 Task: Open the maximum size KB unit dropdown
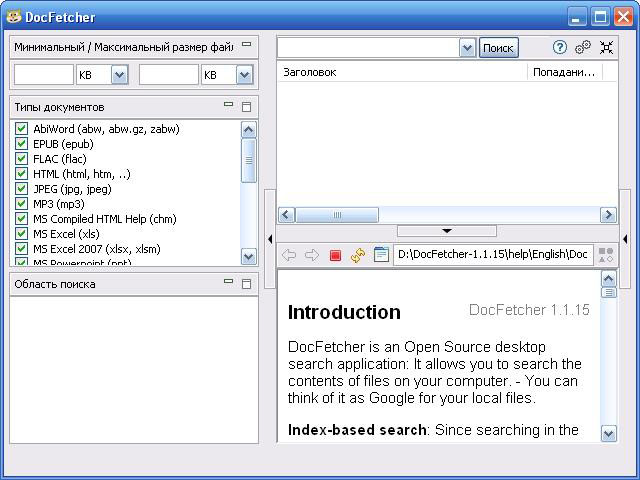pos(244,75)
